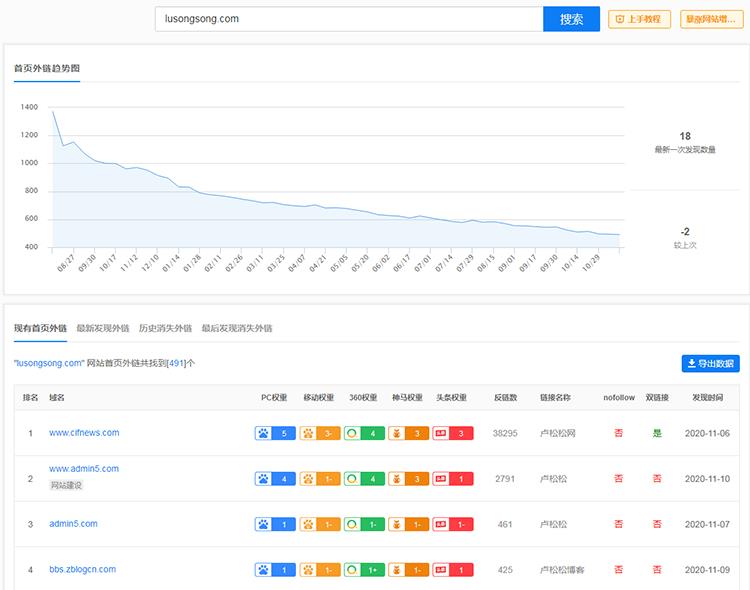Switch to the 最新发现外链 tab
Viewport: 750px width, 590px height.
pyautogui.click(x=103, y=328)
